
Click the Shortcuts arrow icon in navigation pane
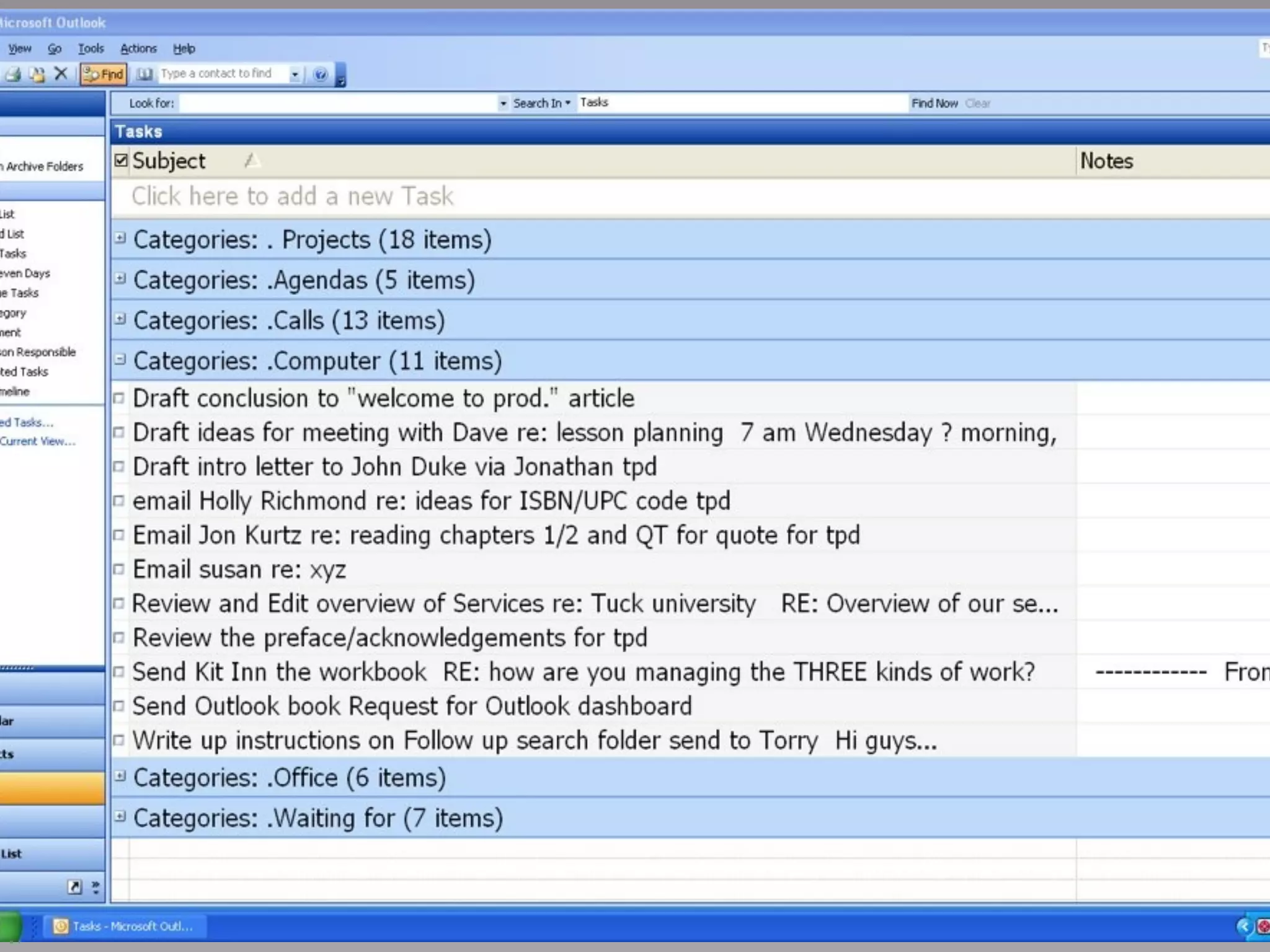point(74,887)
